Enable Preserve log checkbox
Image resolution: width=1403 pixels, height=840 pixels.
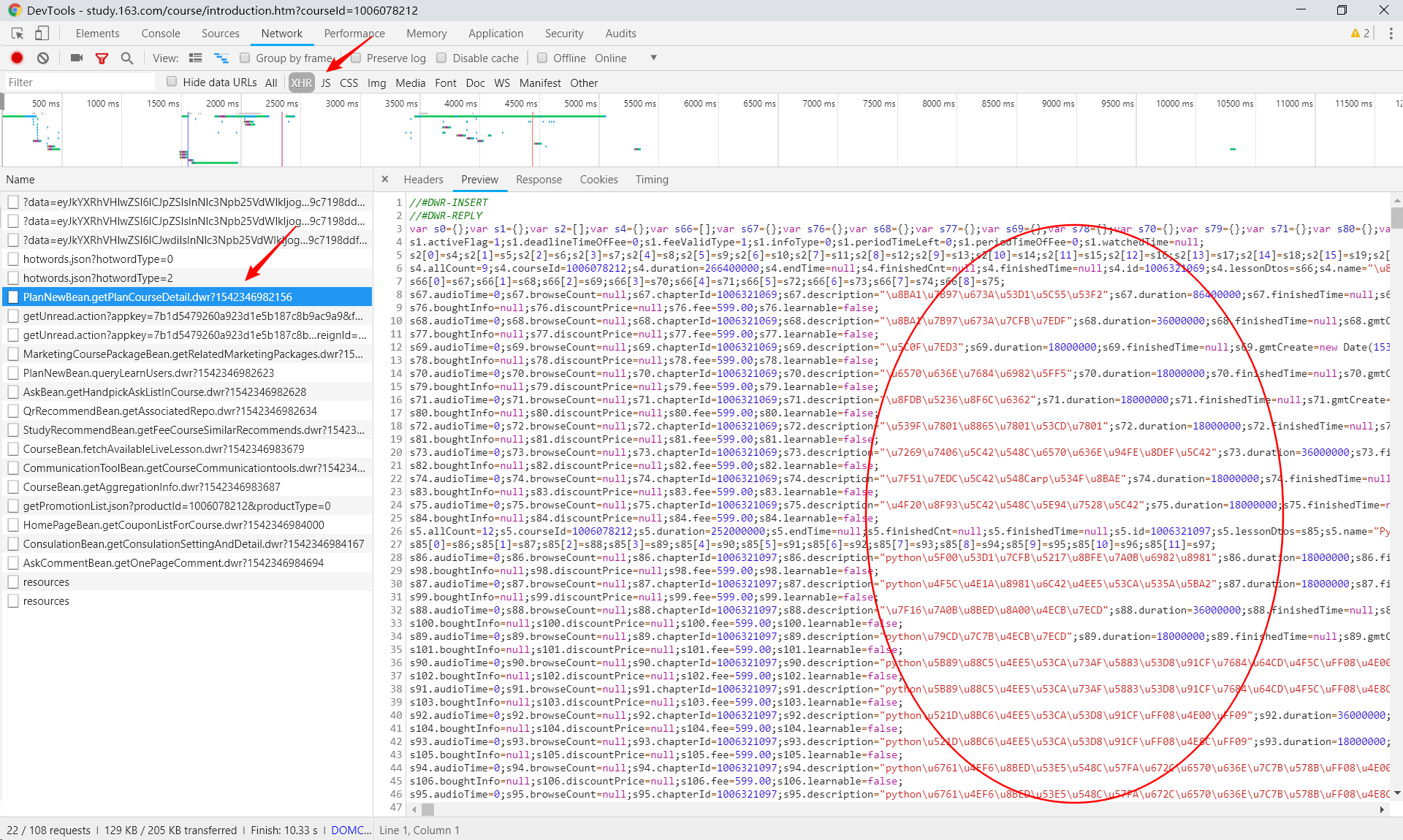tap(357, 58)
